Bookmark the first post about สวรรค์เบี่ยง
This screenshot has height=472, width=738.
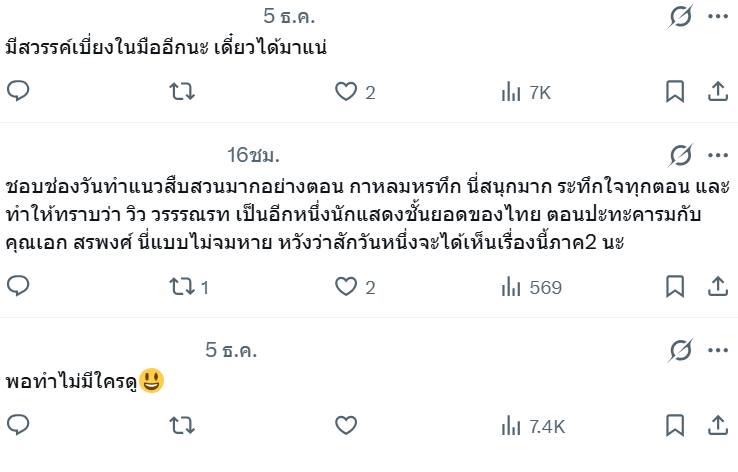pyautogui.click(x=675, y=92)
